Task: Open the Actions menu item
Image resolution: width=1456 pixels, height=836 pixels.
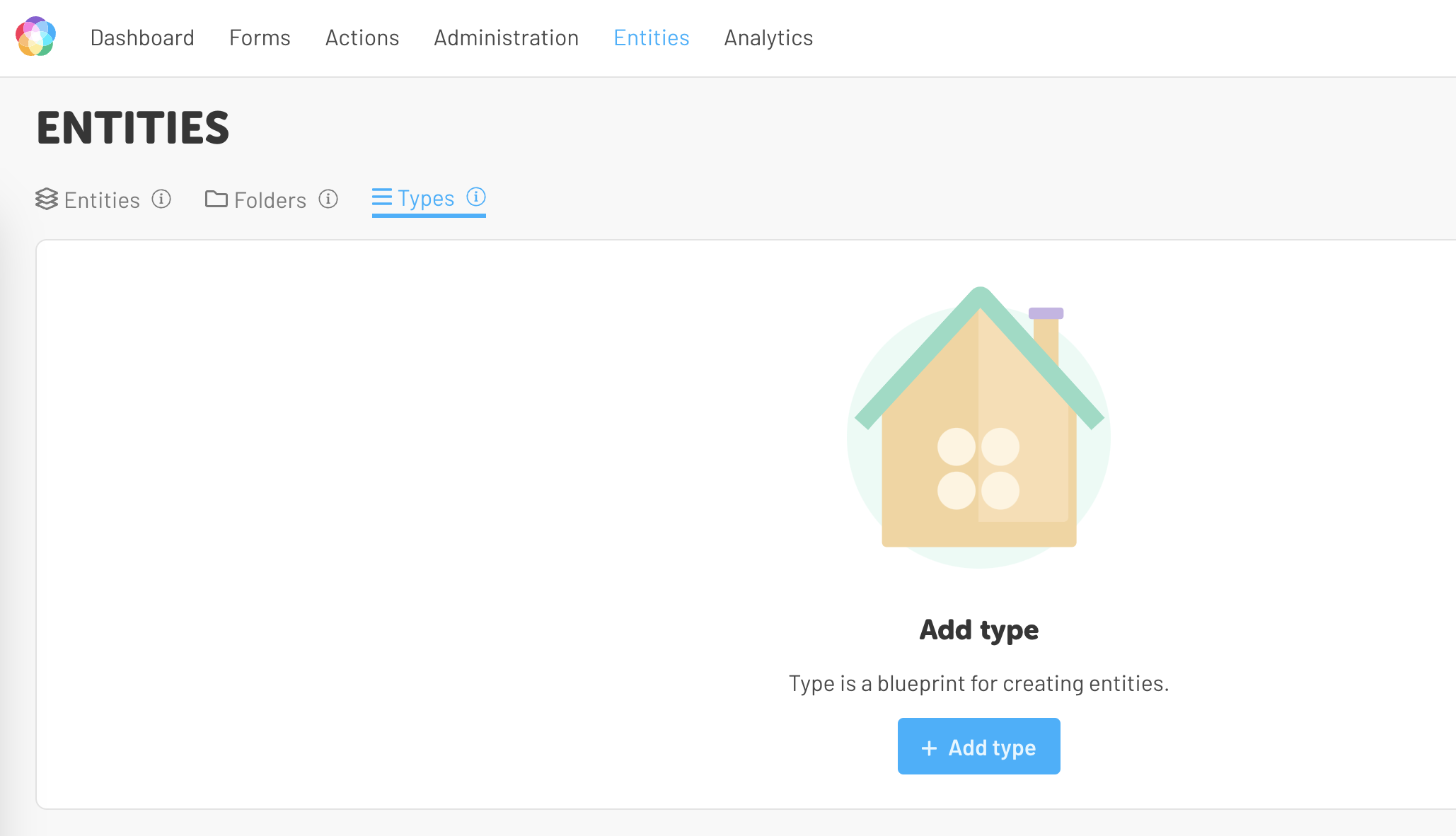Action: [362, 38]
